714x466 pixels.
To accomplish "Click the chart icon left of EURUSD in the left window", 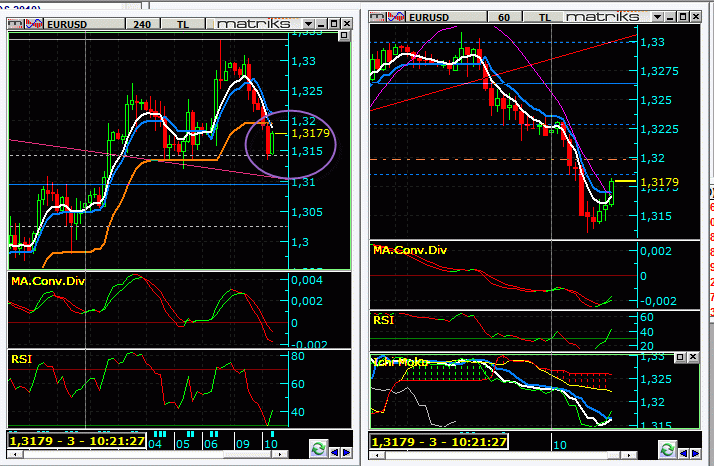I will pos(17,21).
